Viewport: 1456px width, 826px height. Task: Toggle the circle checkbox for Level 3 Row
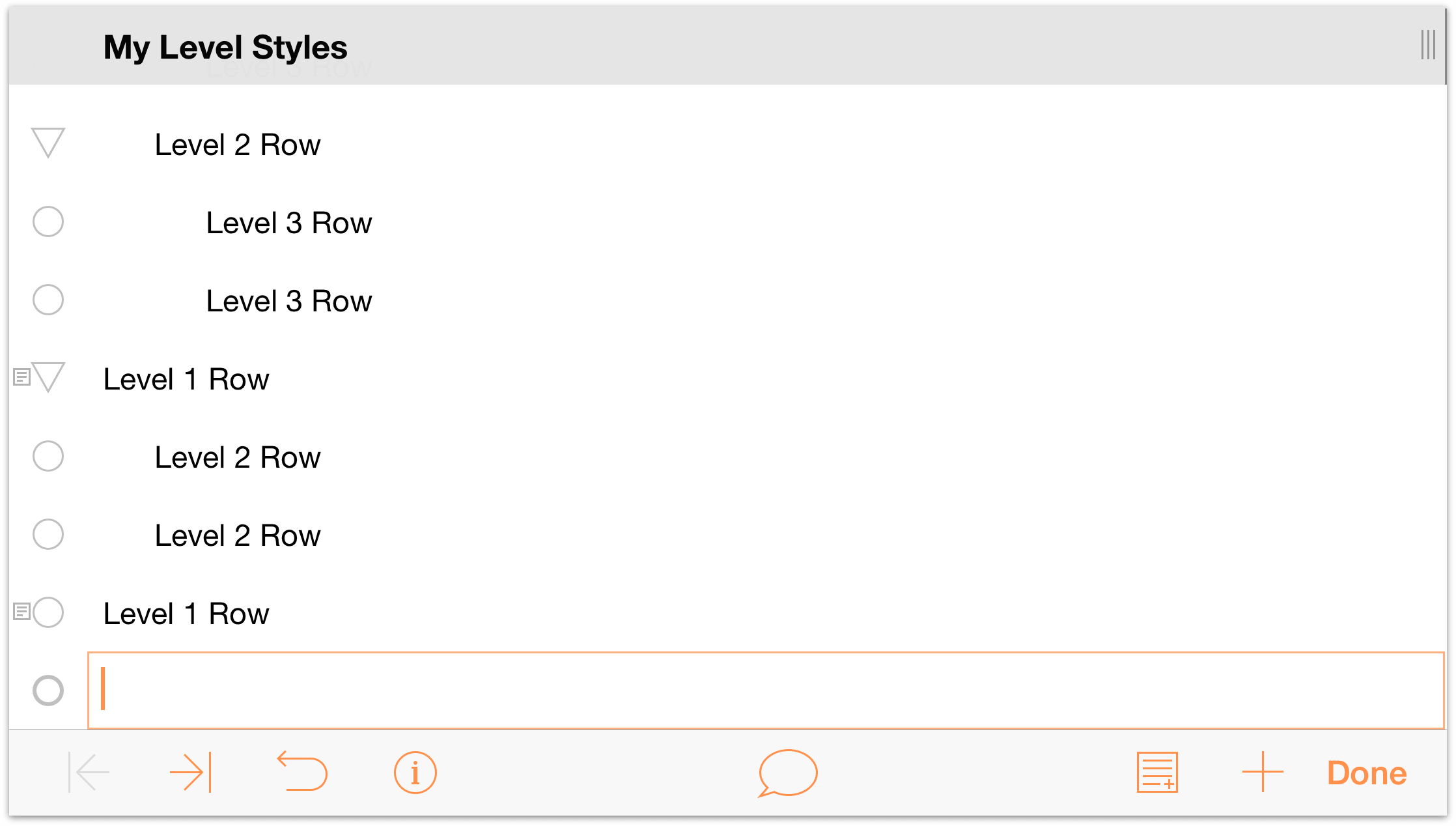[x=49, y=222]
